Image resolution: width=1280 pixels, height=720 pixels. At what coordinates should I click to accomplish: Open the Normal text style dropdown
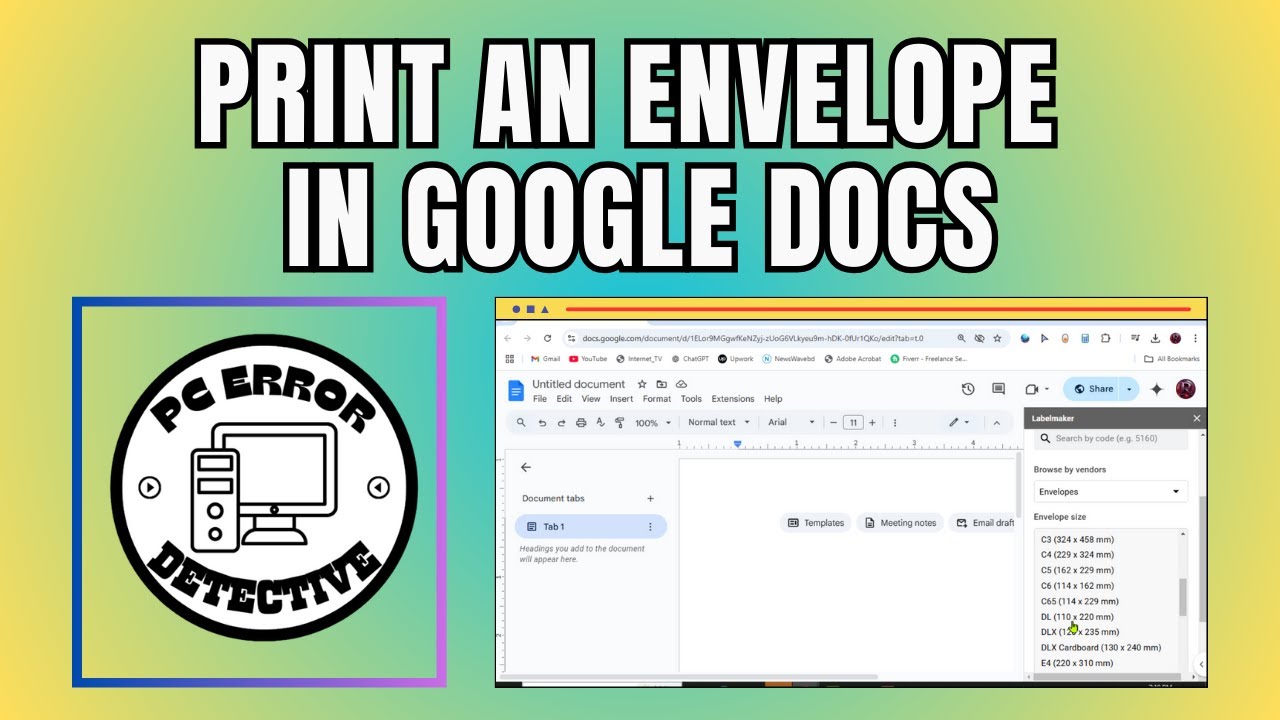pyautogui.click(x=719, y=423)
